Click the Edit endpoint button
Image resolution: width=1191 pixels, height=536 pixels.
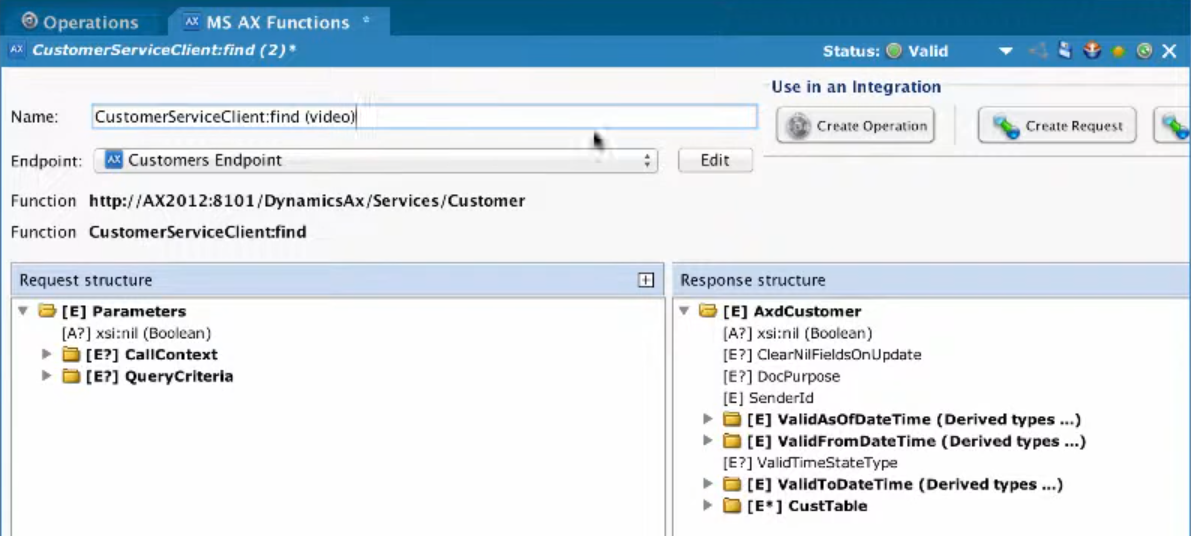[x=715, y=160]
